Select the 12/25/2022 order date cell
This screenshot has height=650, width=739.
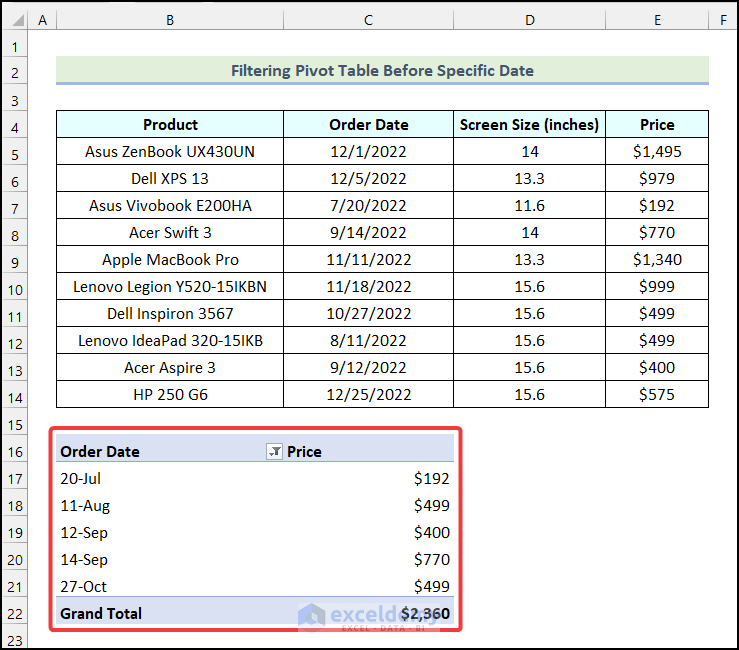click(x=368, y=395)
